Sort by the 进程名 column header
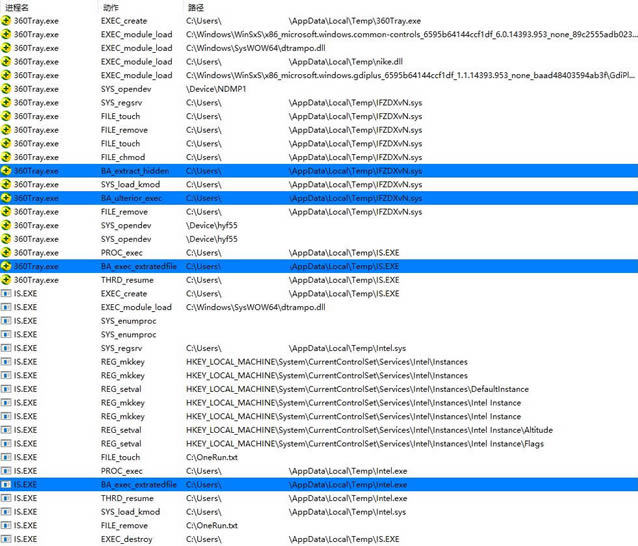 tap(18, 7)
